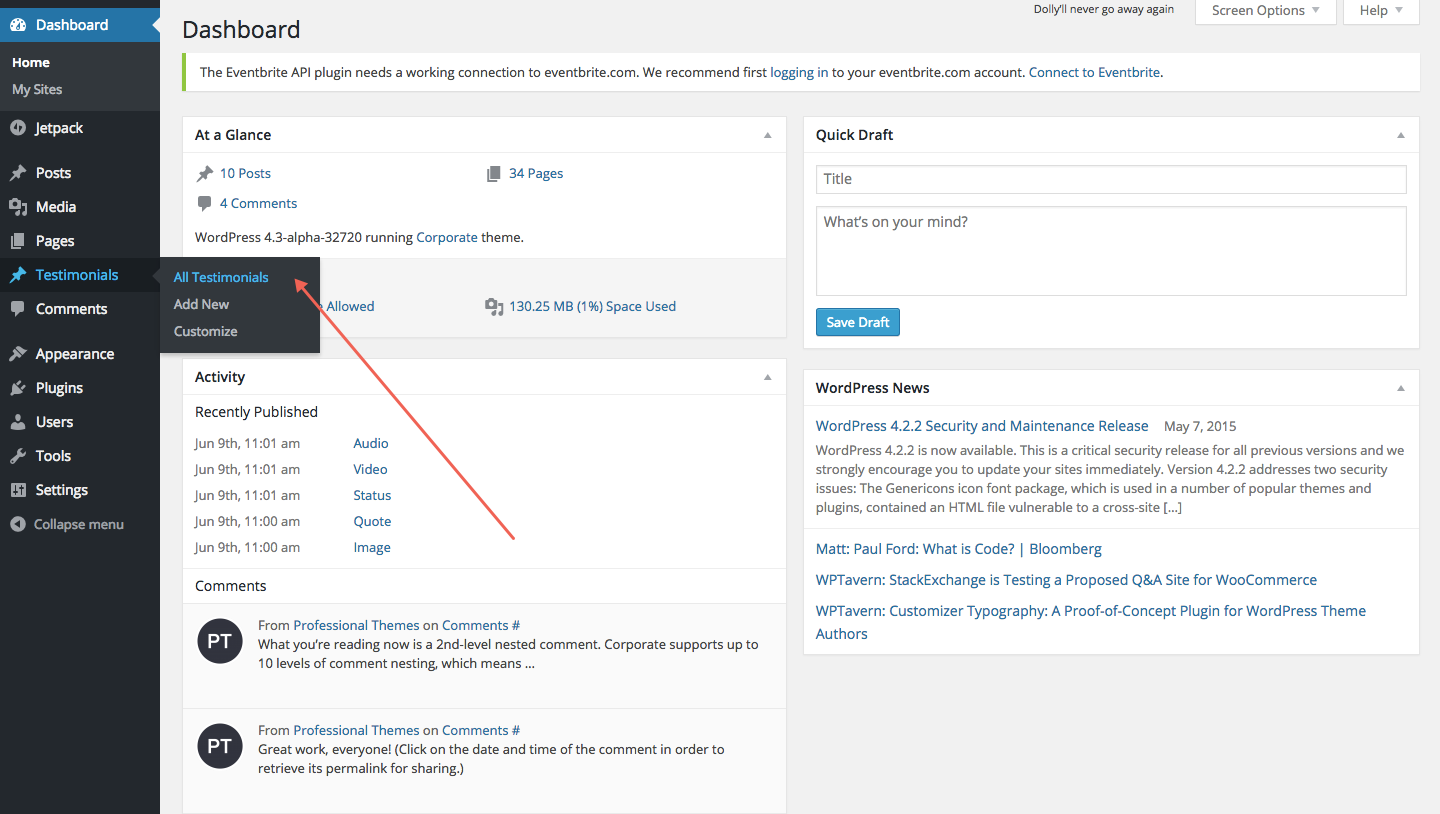Viewport: 1440px width, 814px height.
Task: Click the Posts pushpin icon
Action: (x=18, y=173)
